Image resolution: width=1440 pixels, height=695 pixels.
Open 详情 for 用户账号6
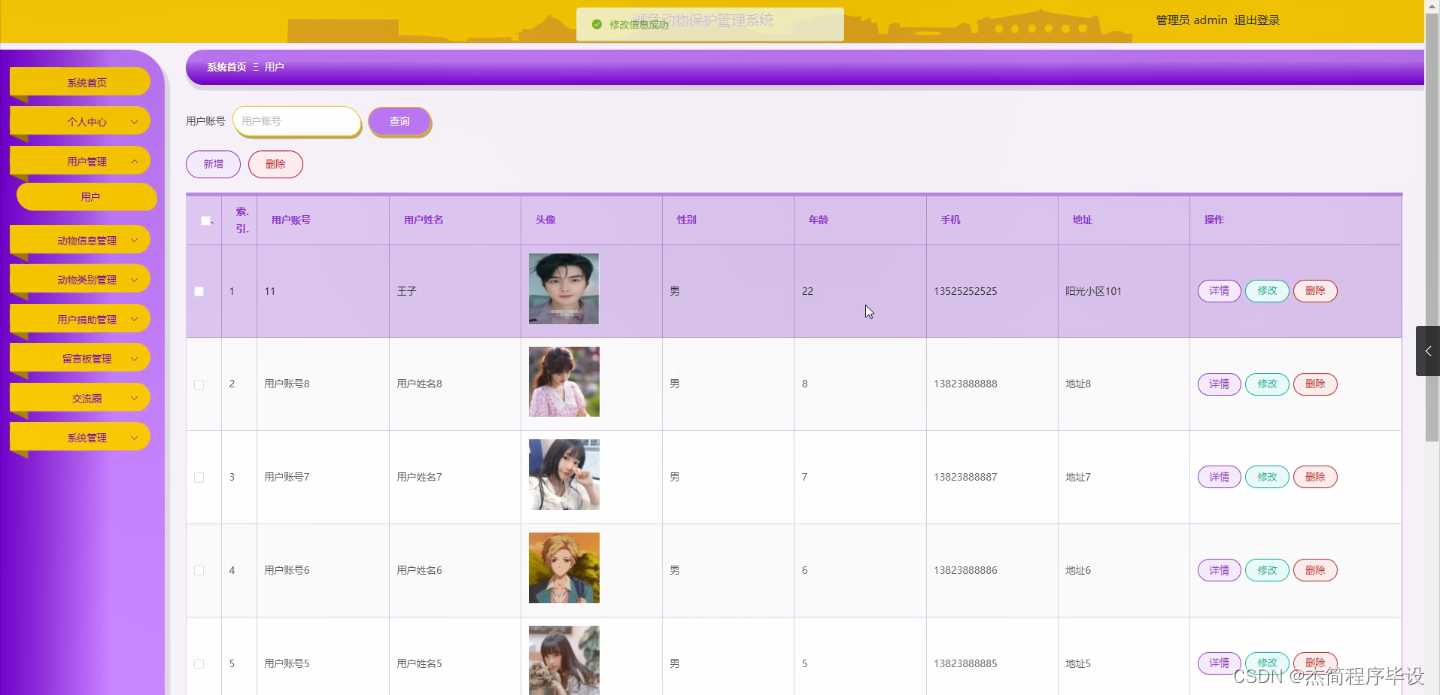coord(1219,570)
